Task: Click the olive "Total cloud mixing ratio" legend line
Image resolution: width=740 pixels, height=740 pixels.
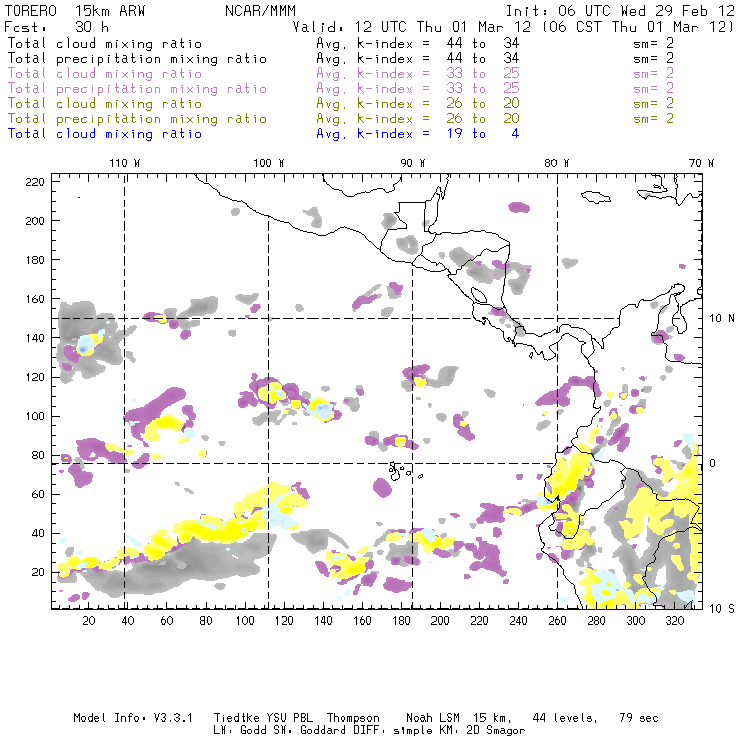Action: click(x=105, y=104)
